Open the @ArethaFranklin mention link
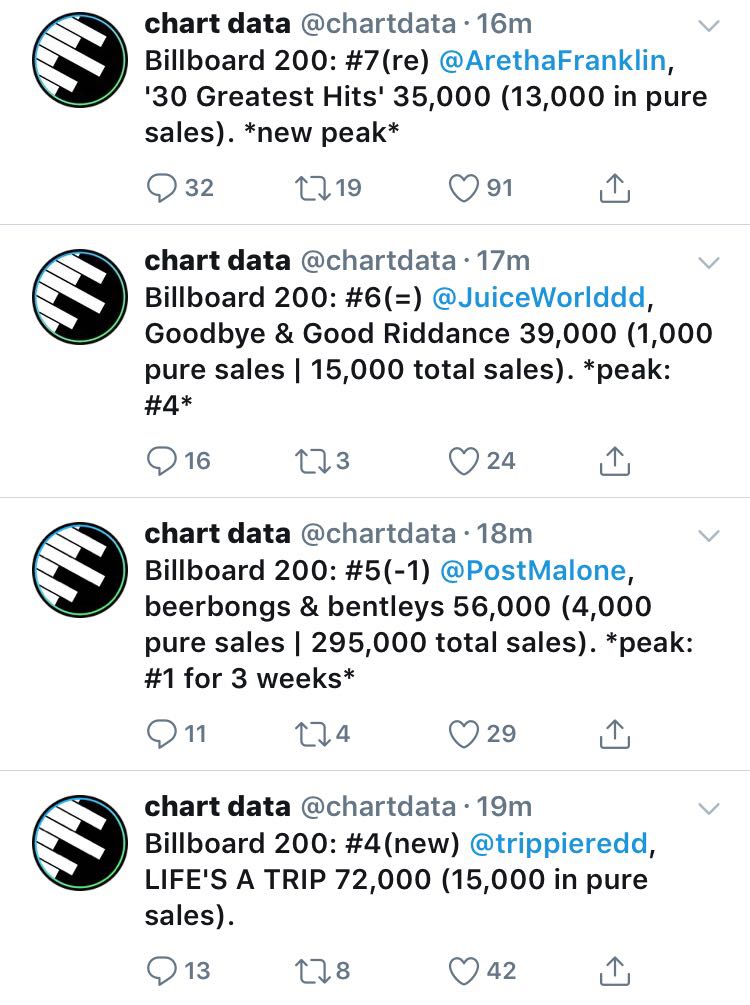Image resolution: width=750 pixels, height=1005 pixels. [x=552, y=60]
